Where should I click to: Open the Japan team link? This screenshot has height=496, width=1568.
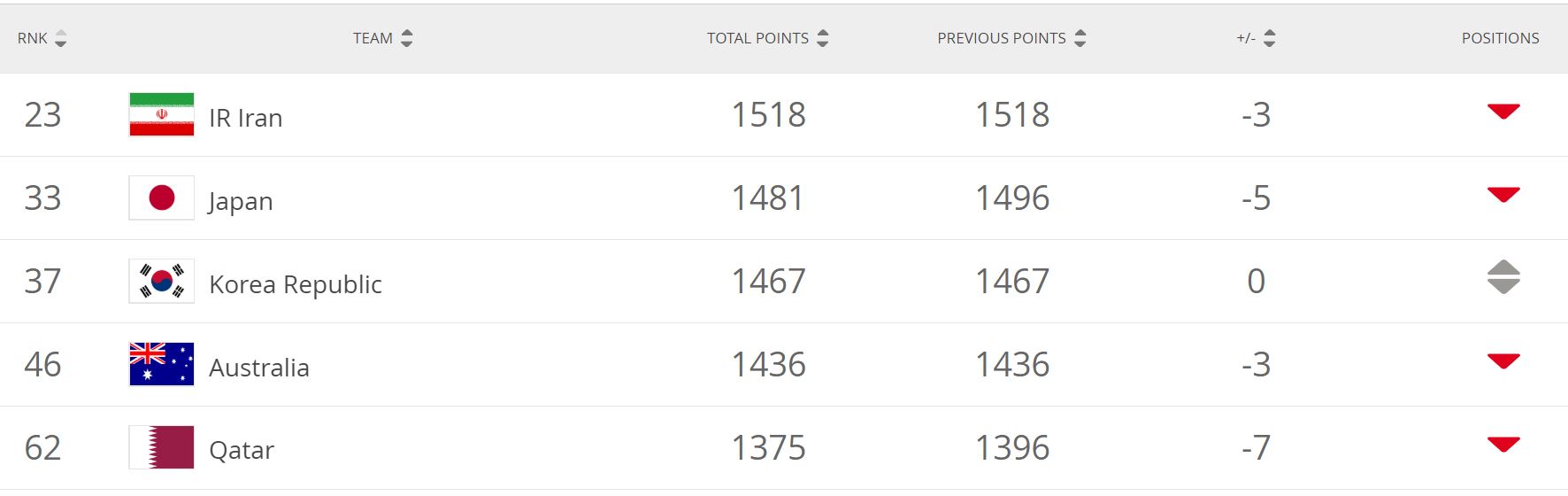[x=240, y=201]
